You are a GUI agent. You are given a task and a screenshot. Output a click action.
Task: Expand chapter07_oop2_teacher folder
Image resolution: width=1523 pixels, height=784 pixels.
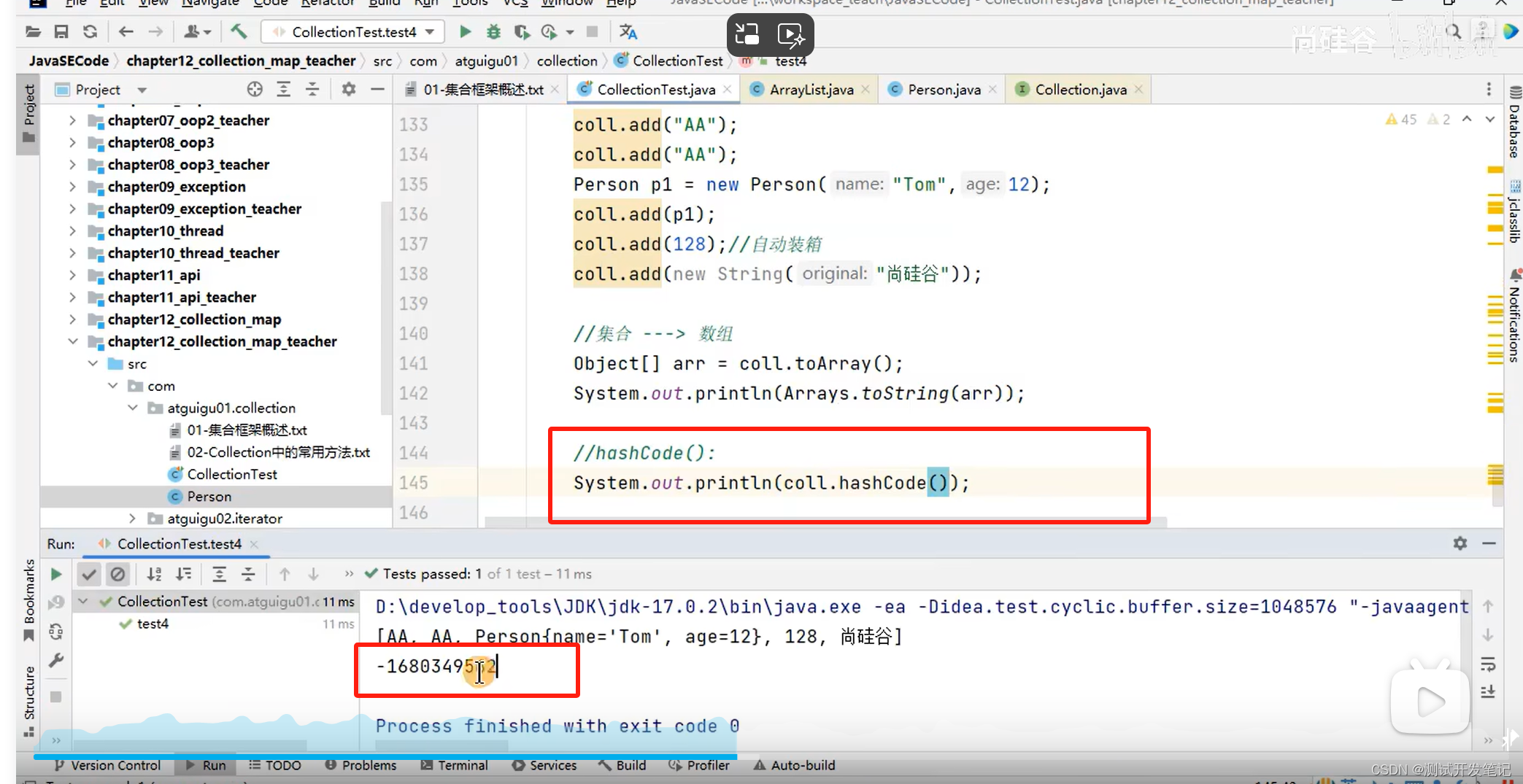[x=72, y=120]
